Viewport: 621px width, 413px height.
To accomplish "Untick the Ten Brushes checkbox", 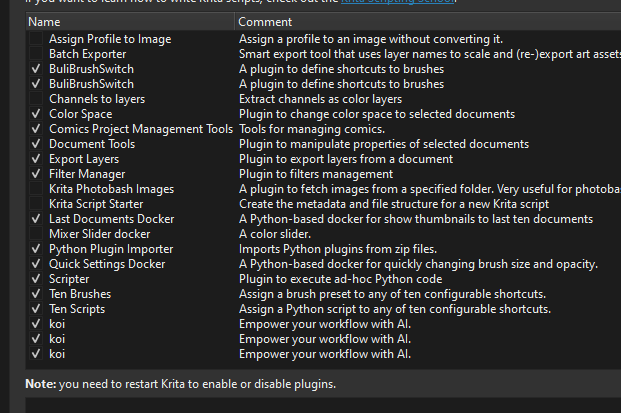I will click(36, 294).
